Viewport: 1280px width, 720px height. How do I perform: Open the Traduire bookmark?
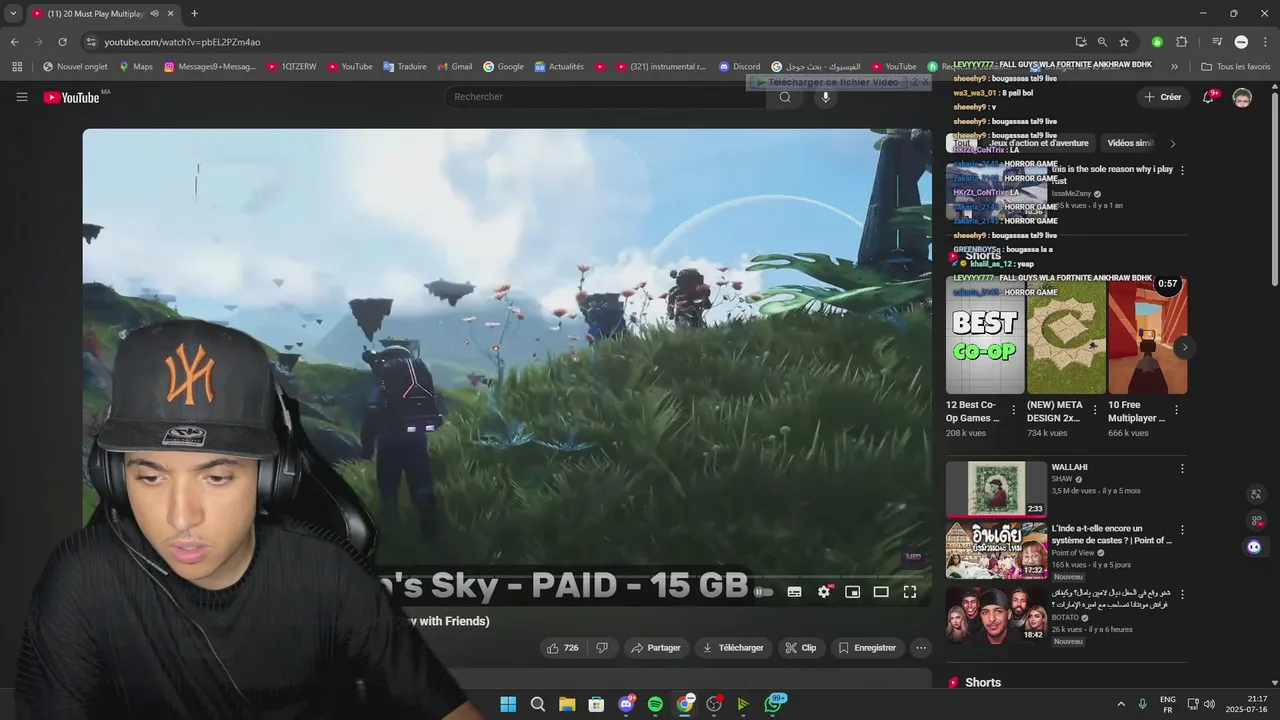pyautogui.click(x=404, y=67)
